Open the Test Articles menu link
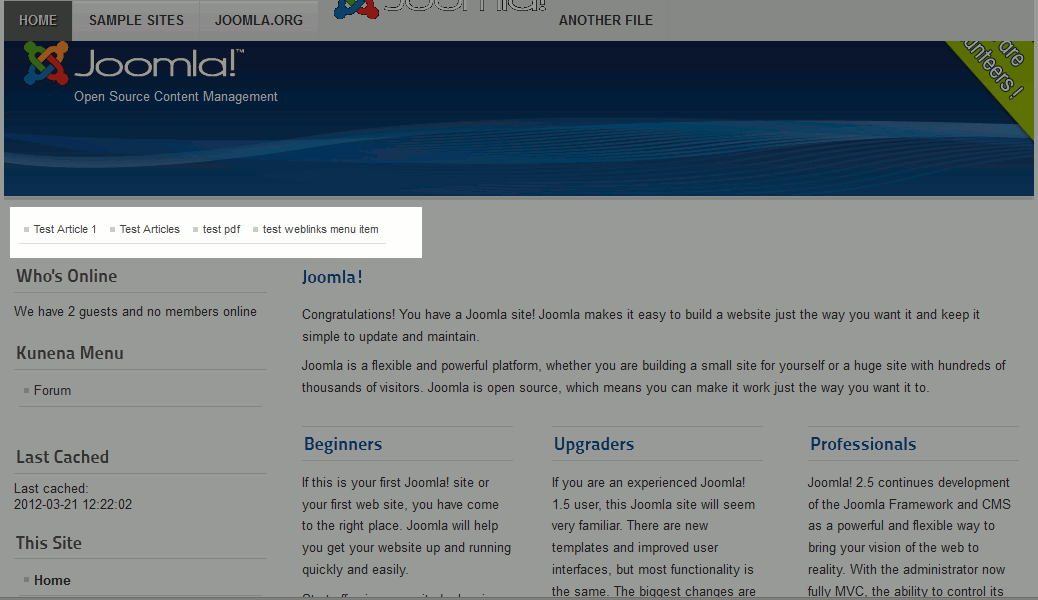1038x600 pixels. 150,229
